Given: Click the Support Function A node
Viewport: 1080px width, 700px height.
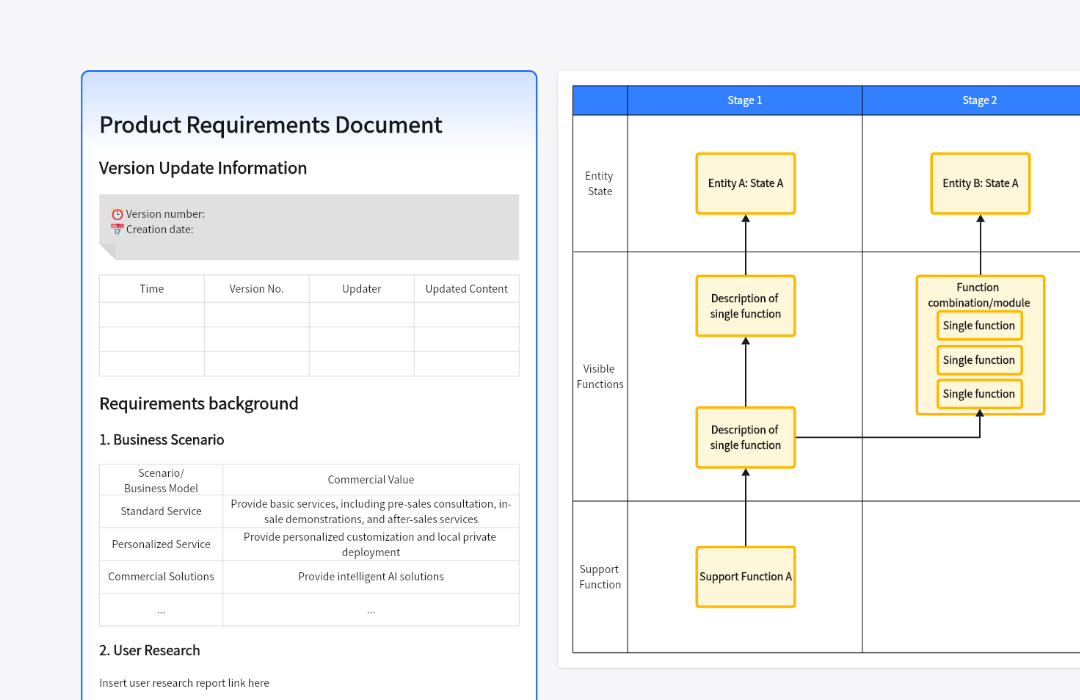Looking at the screenshot, I should 745,577.
